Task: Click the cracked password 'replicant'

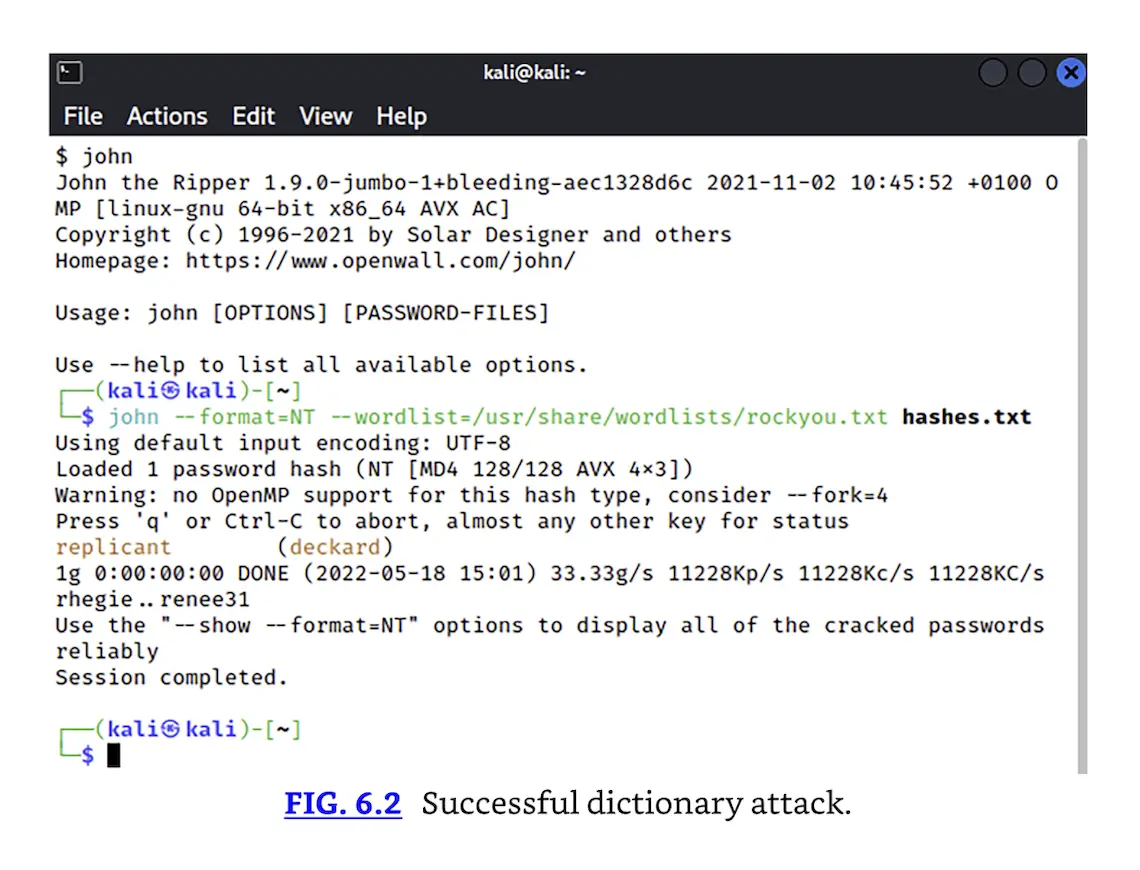Action: click(113, 547)
